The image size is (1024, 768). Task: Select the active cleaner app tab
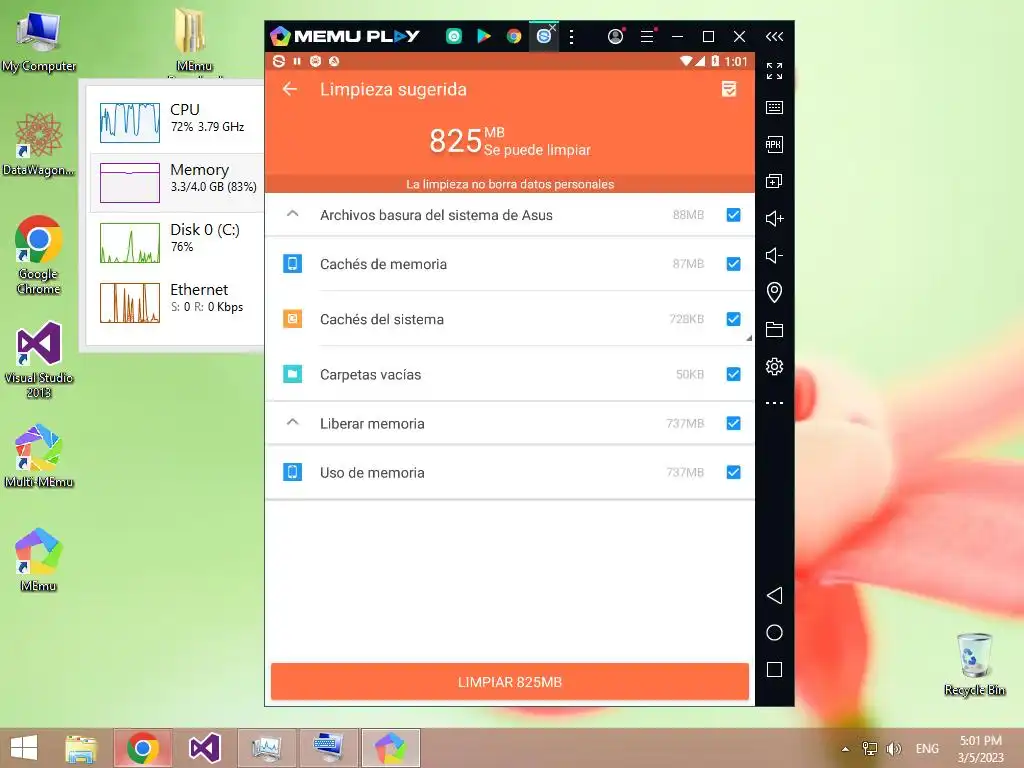[x=543, y=37]
